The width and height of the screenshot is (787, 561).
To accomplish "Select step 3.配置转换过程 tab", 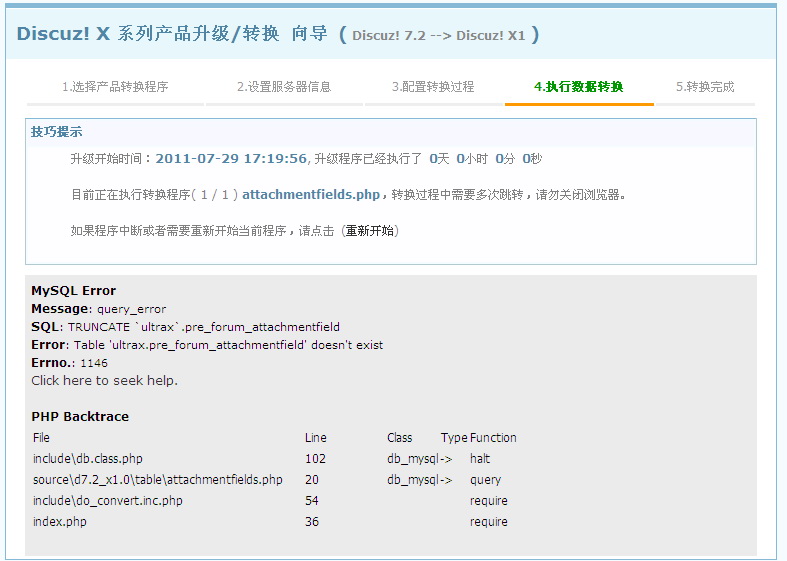I will point(433,87).
